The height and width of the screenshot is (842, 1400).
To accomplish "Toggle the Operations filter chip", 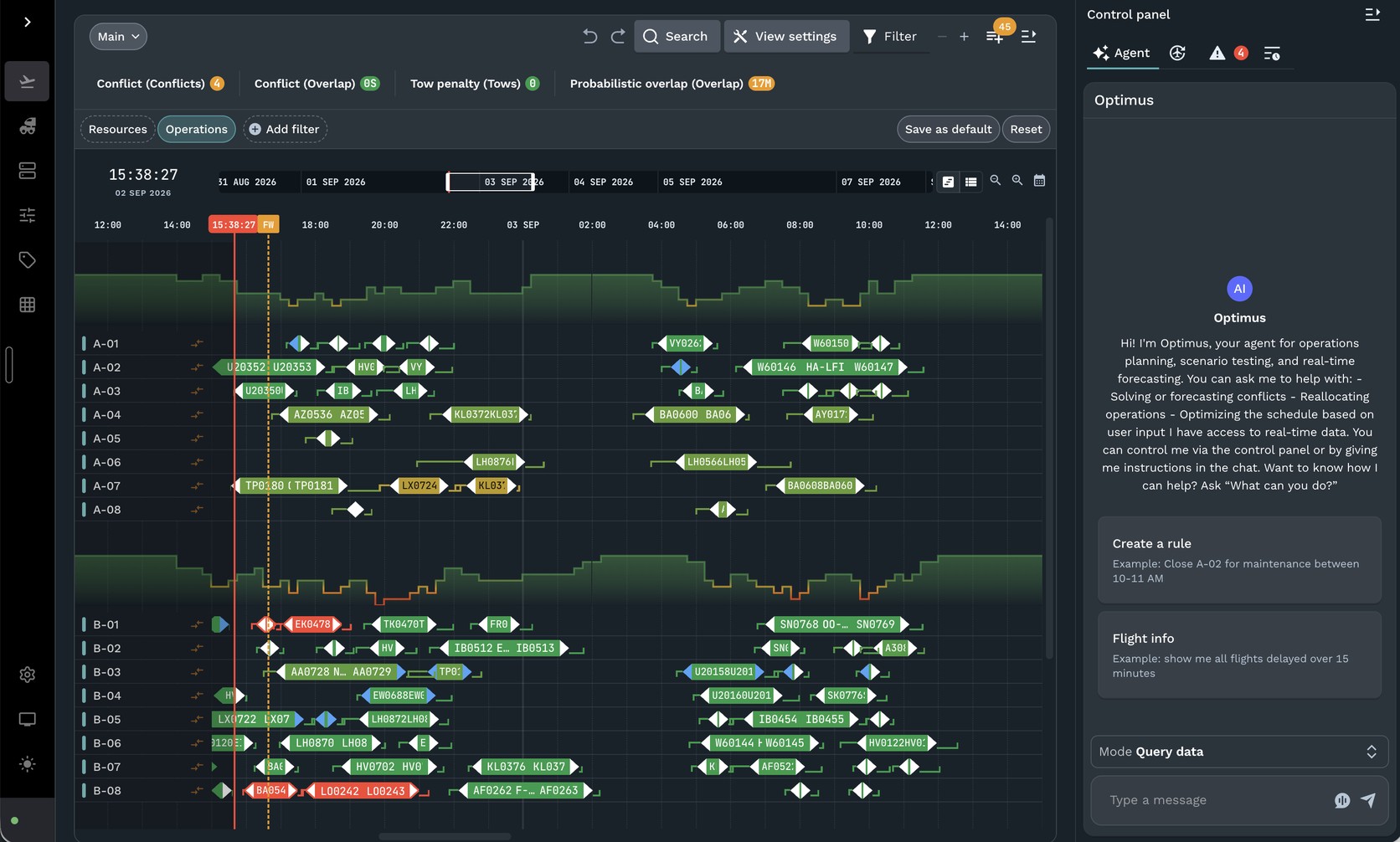I will [x=197, y=129].
